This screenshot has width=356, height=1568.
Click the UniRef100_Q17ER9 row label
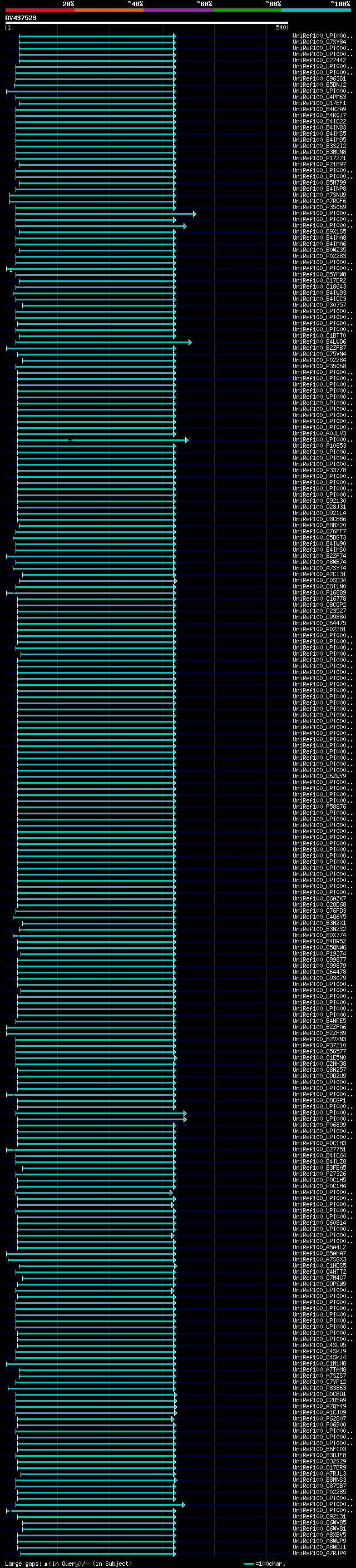pyautogui.click(x=319, y=1467)
